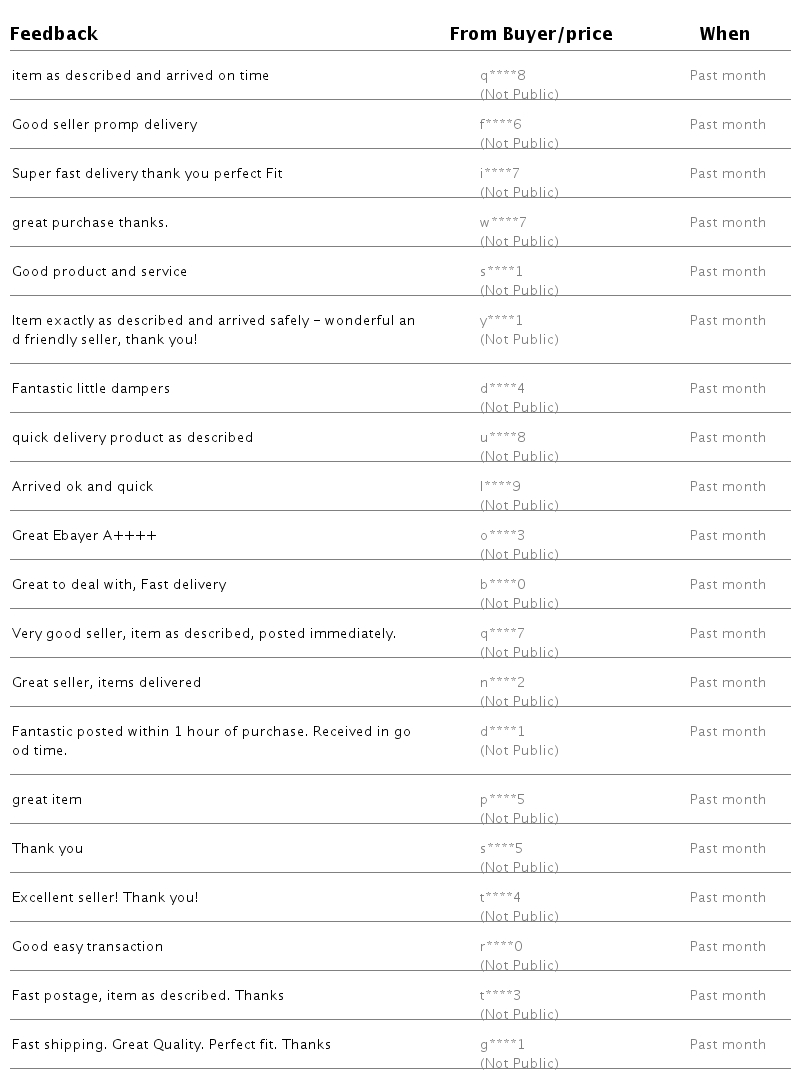
Task: Select the "Great Ebayer A++++" comment
Action: [84, 536]
